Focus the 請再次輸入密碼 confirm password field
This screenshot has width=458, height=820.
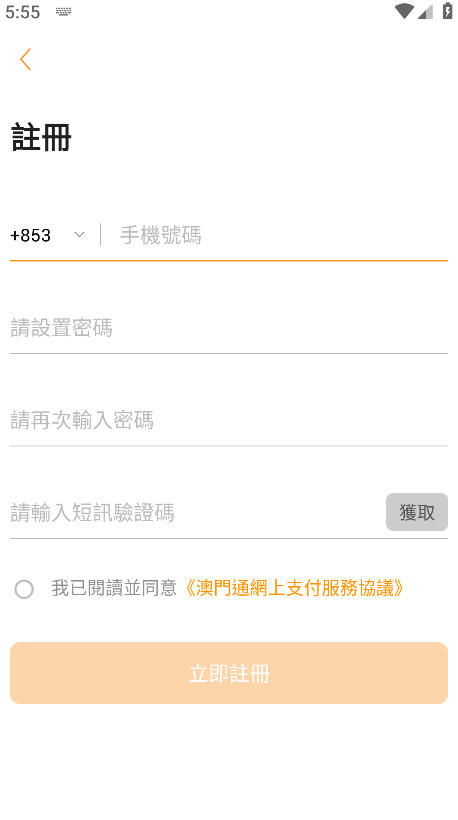tap(229, 420)
